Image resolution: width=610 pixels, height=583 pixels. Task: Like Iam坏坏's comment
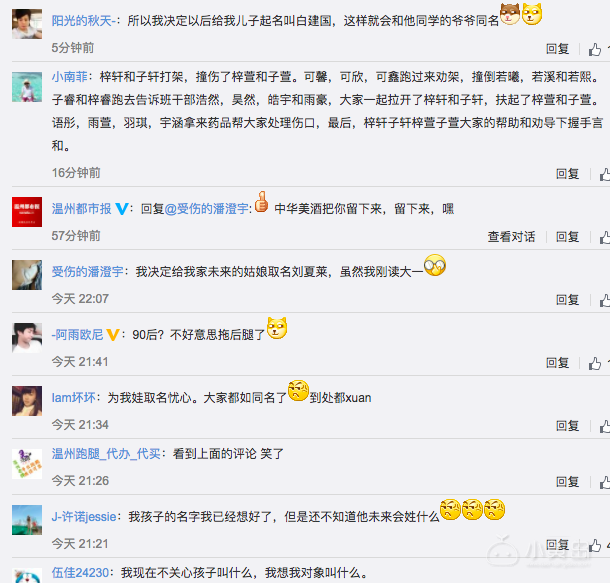[605, 426]
